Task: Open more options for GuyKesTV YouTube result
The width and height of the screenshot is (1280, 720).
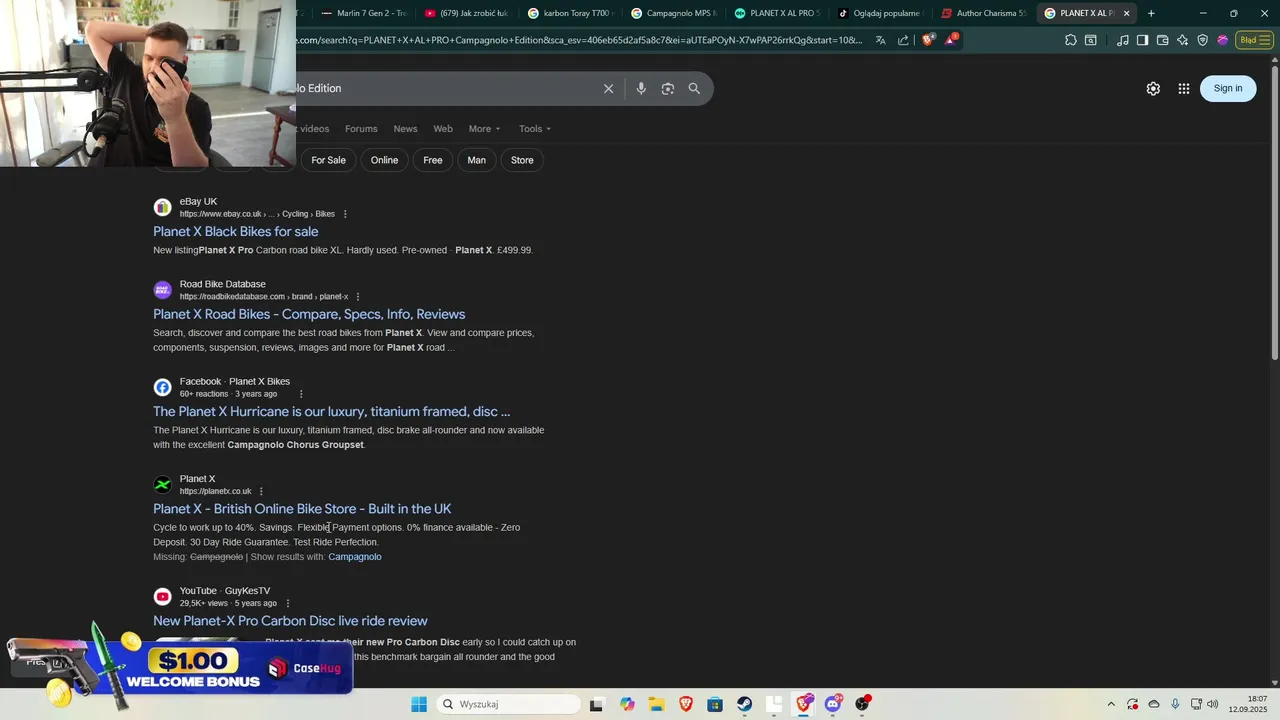Action: pos(287,603)
